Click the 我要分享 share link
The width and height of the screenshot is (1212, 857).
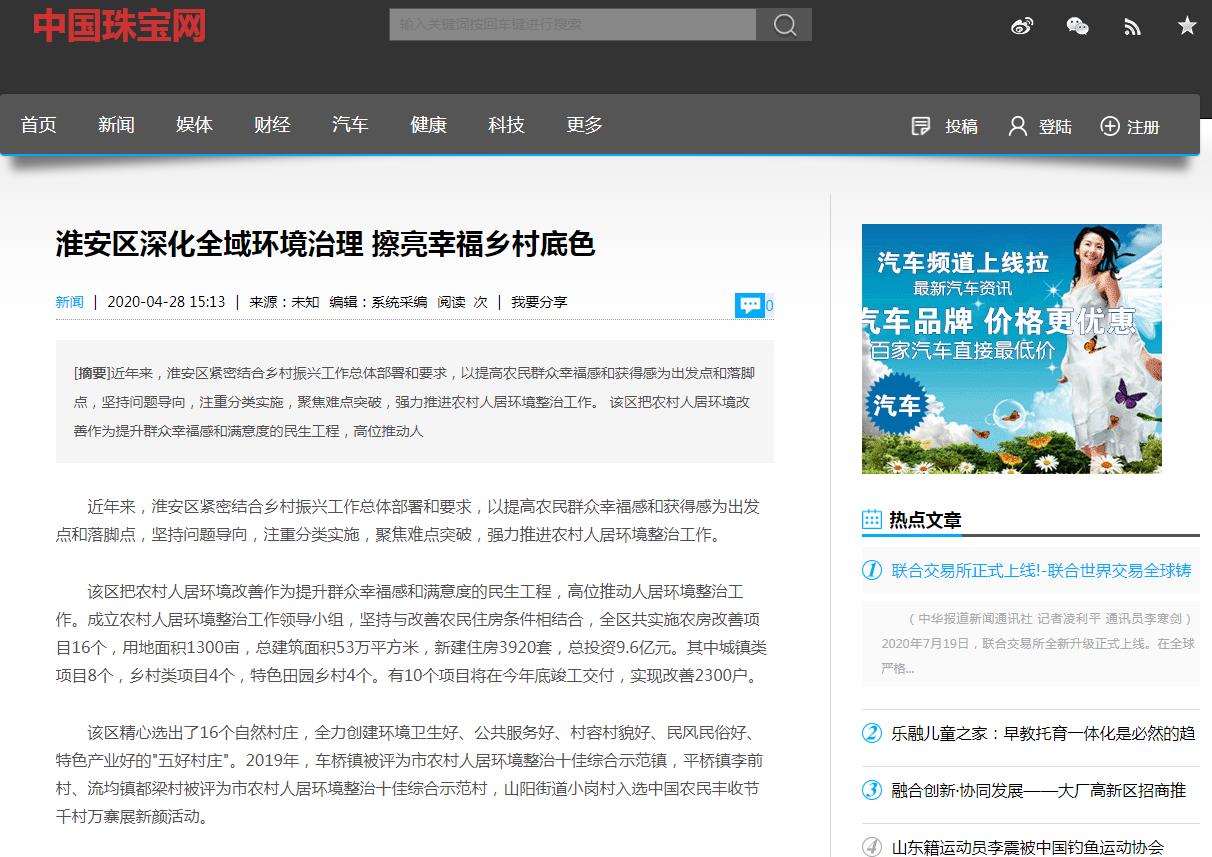coord(539,302)
